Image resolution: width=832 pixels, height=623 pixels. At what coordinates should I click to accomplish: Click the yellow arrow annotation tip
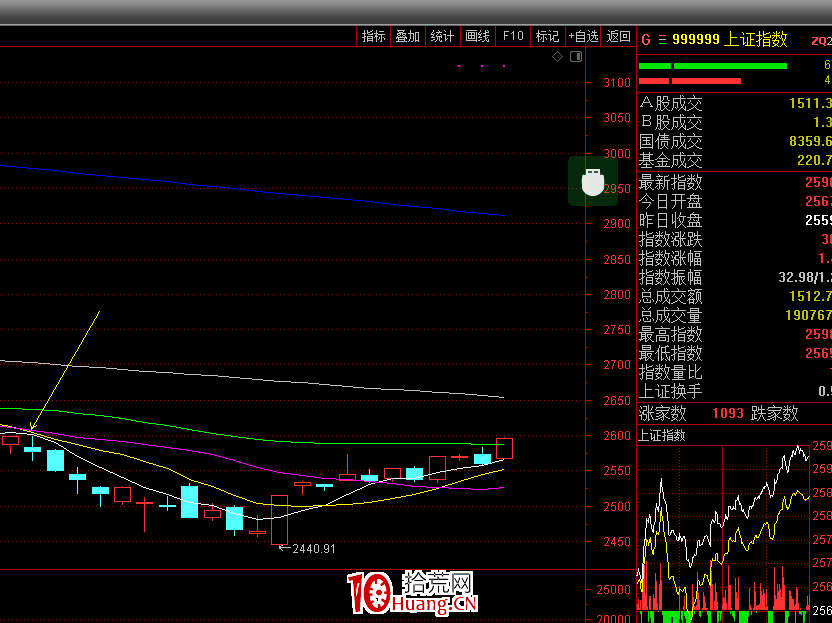[32, 431]
